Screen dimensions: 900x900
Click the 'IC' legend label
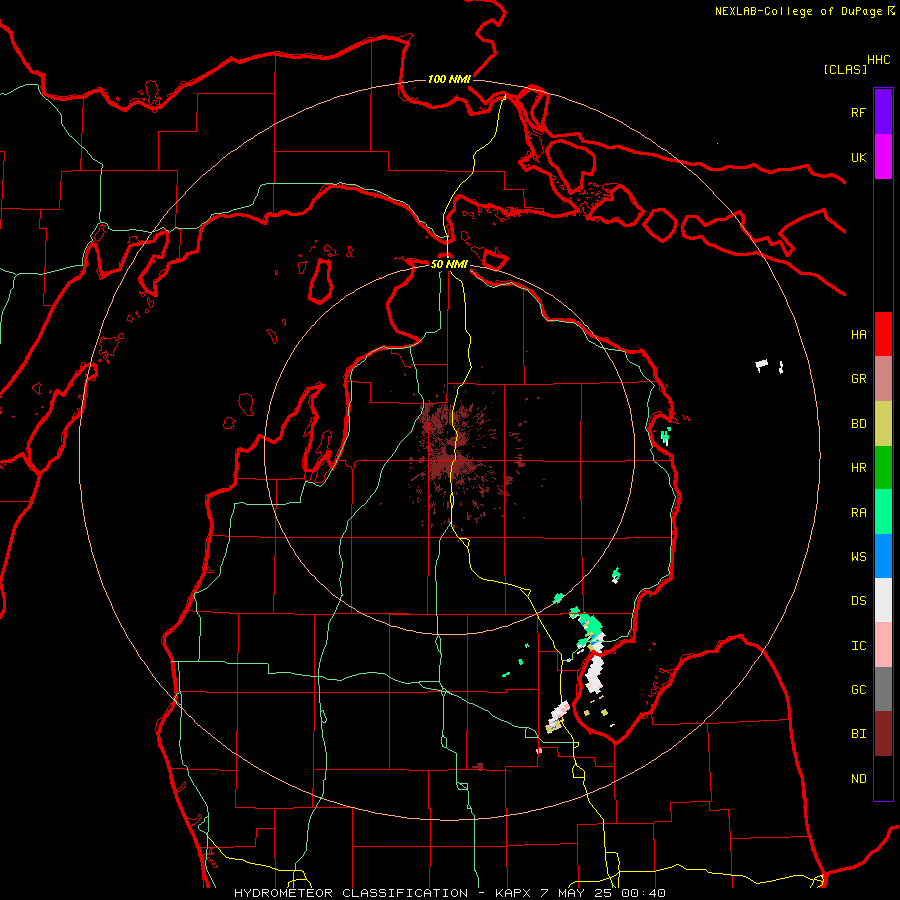(x=858, y=646)
